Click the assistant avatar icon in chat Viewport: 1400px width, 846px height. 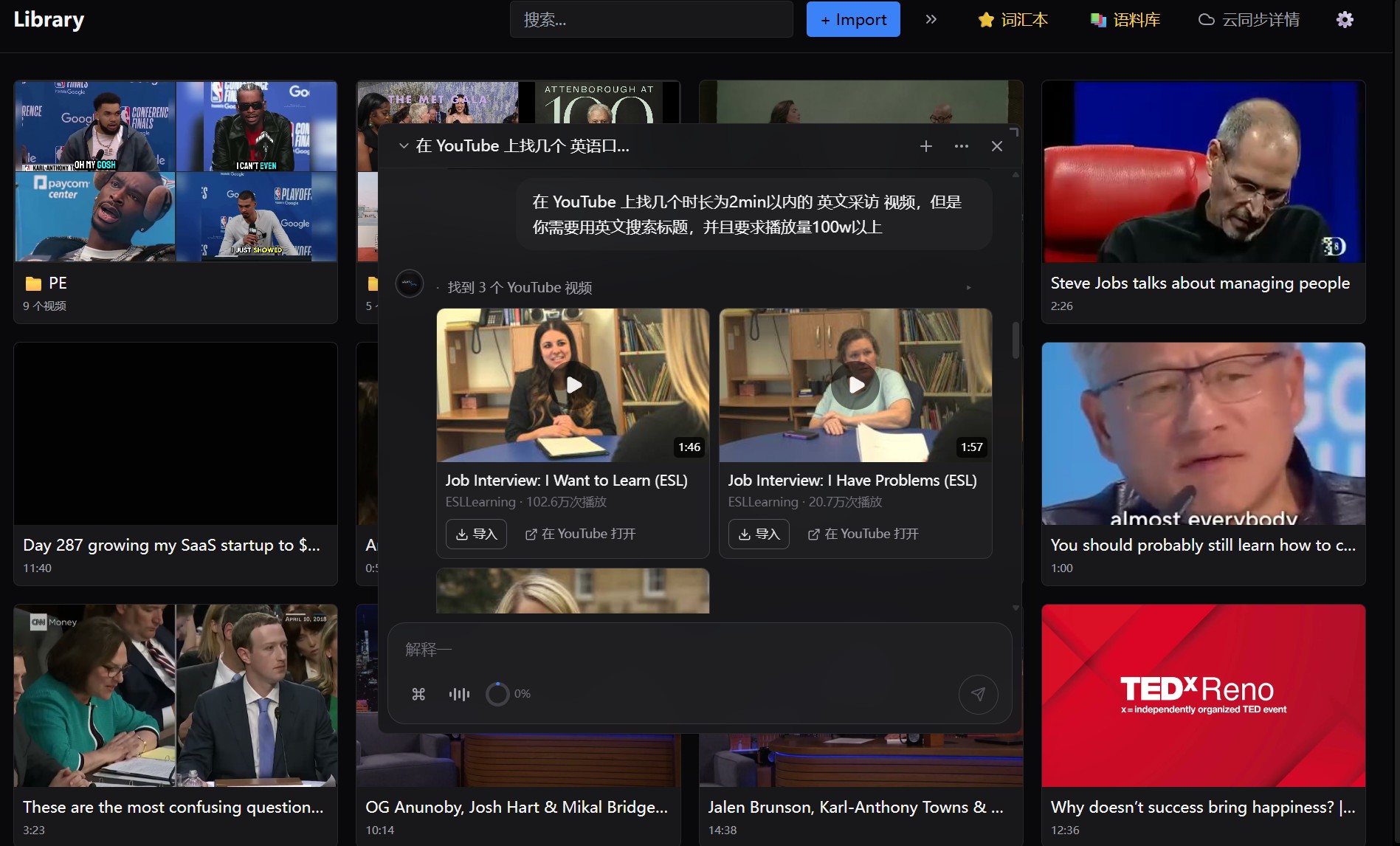[410, 283]
